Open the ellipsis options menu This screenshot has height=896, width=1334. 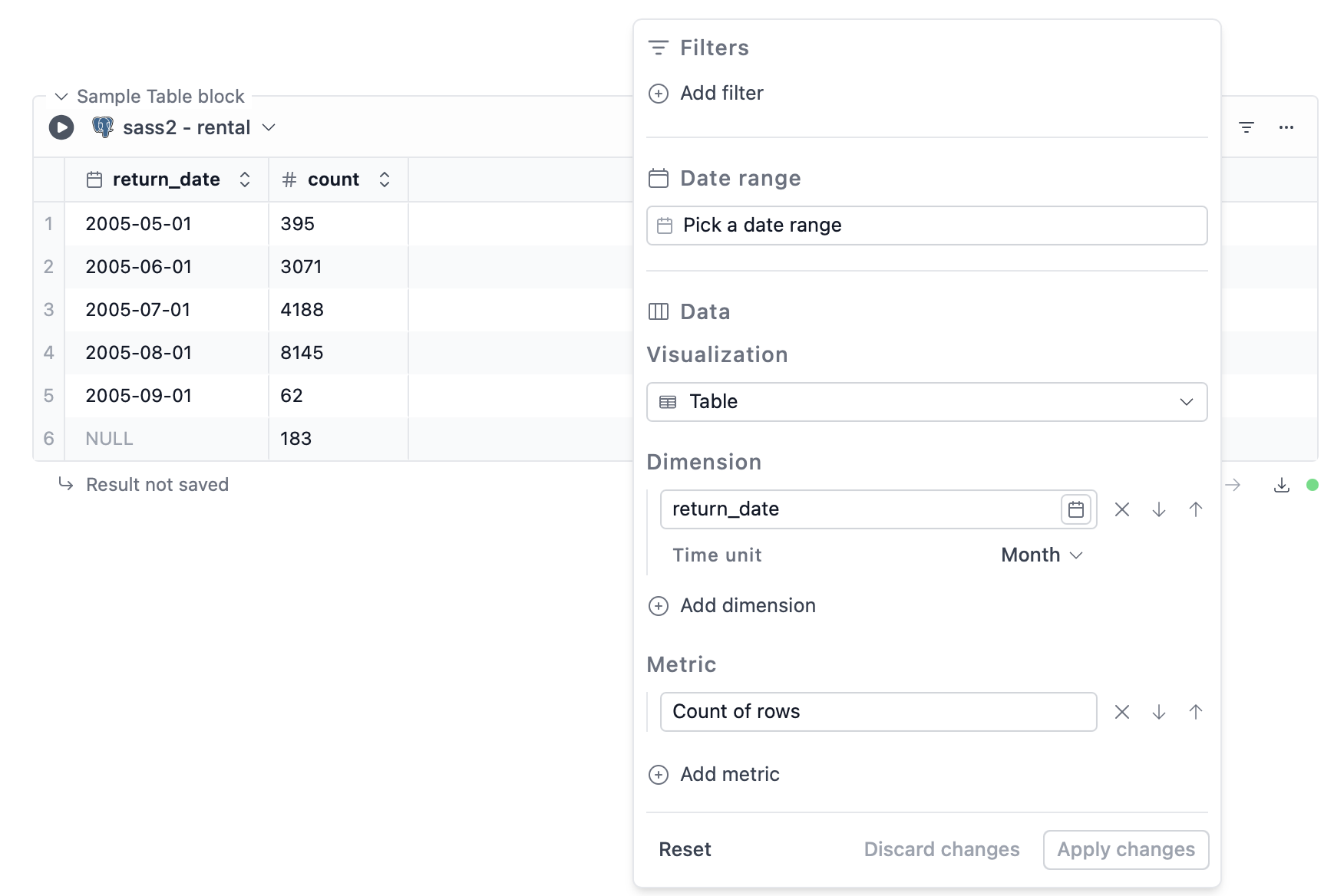tap(1287, 127)
